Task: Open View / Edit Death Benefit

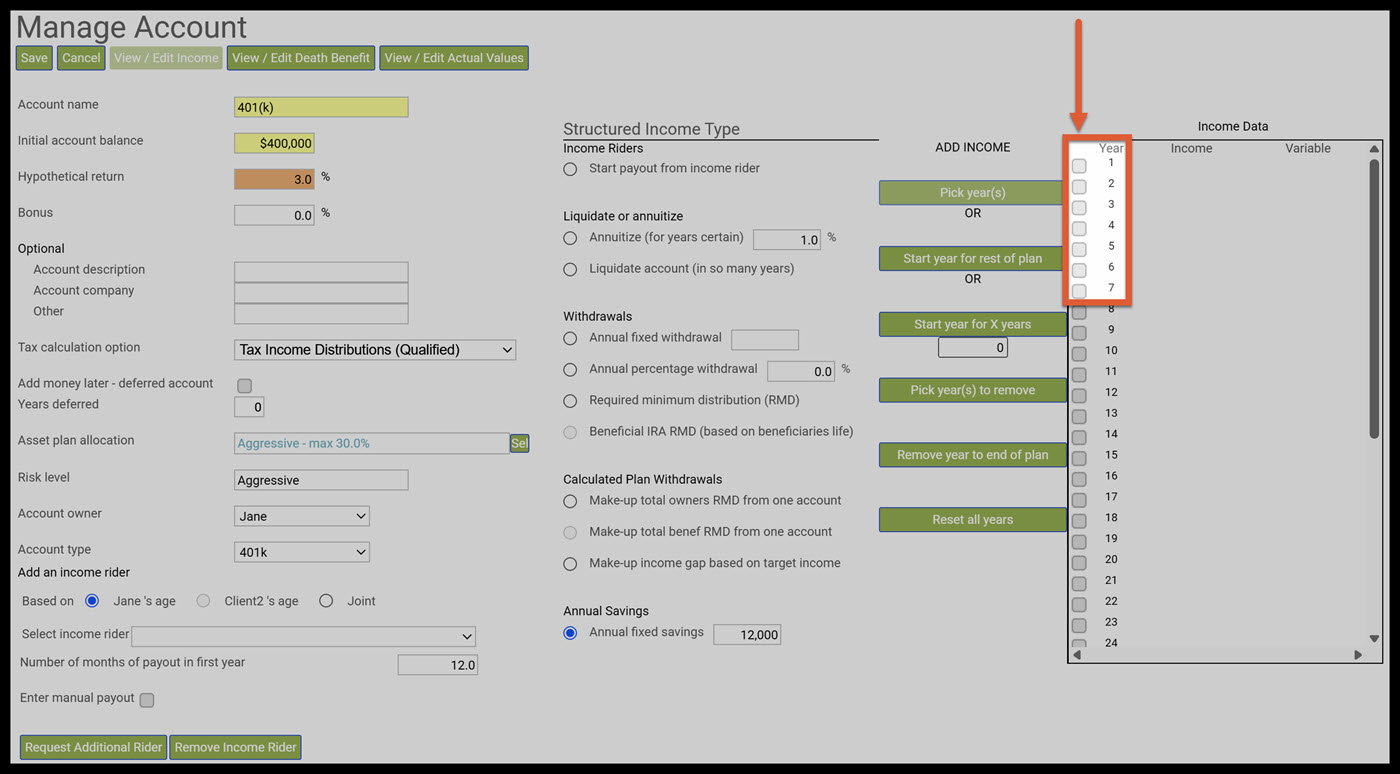Action: coord(301,58)
